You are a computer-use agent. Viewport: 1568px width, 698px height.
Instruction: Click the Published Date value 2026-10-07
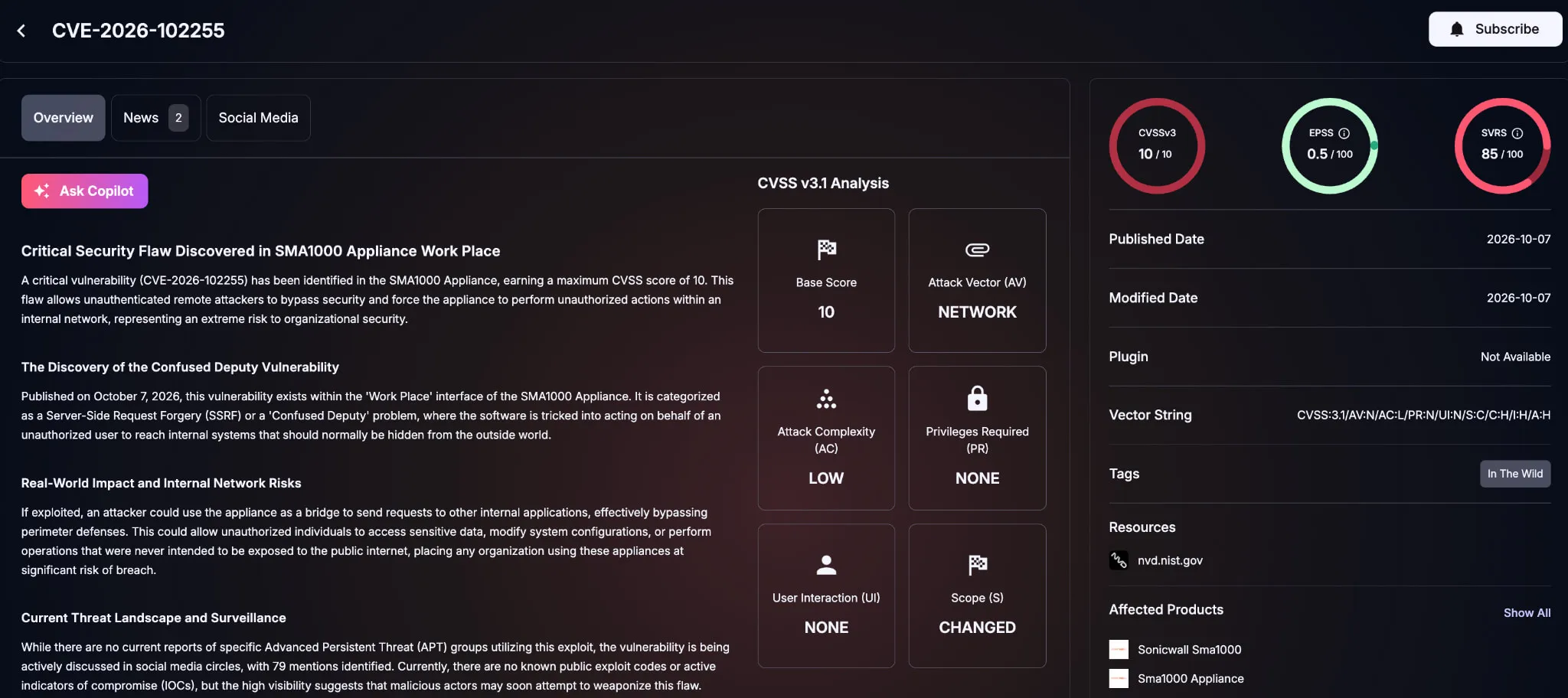point(1518,239)
